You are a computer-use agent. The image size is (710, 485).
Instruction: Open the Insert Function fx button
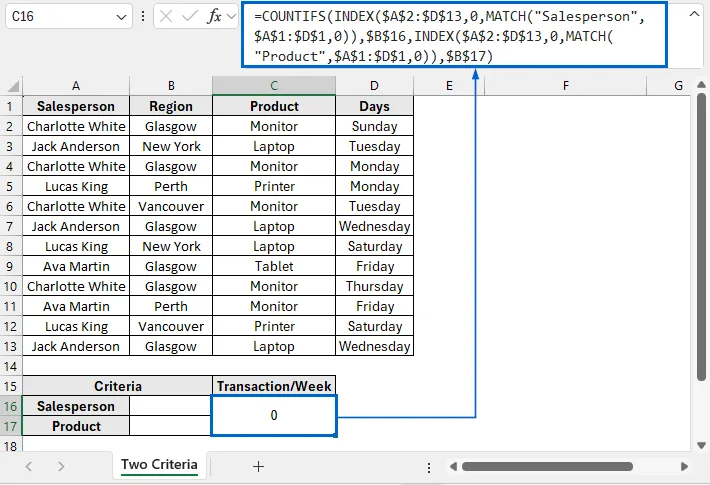[x=214, y=17]
